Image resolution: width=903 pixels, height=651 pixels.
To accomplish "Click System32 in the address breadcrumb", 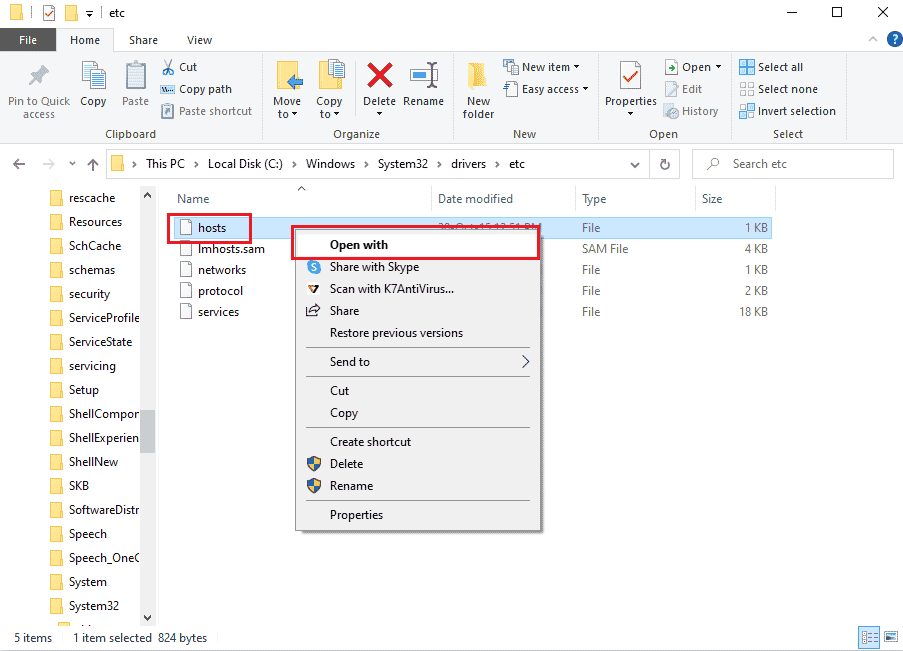I will tap(403, 164).
